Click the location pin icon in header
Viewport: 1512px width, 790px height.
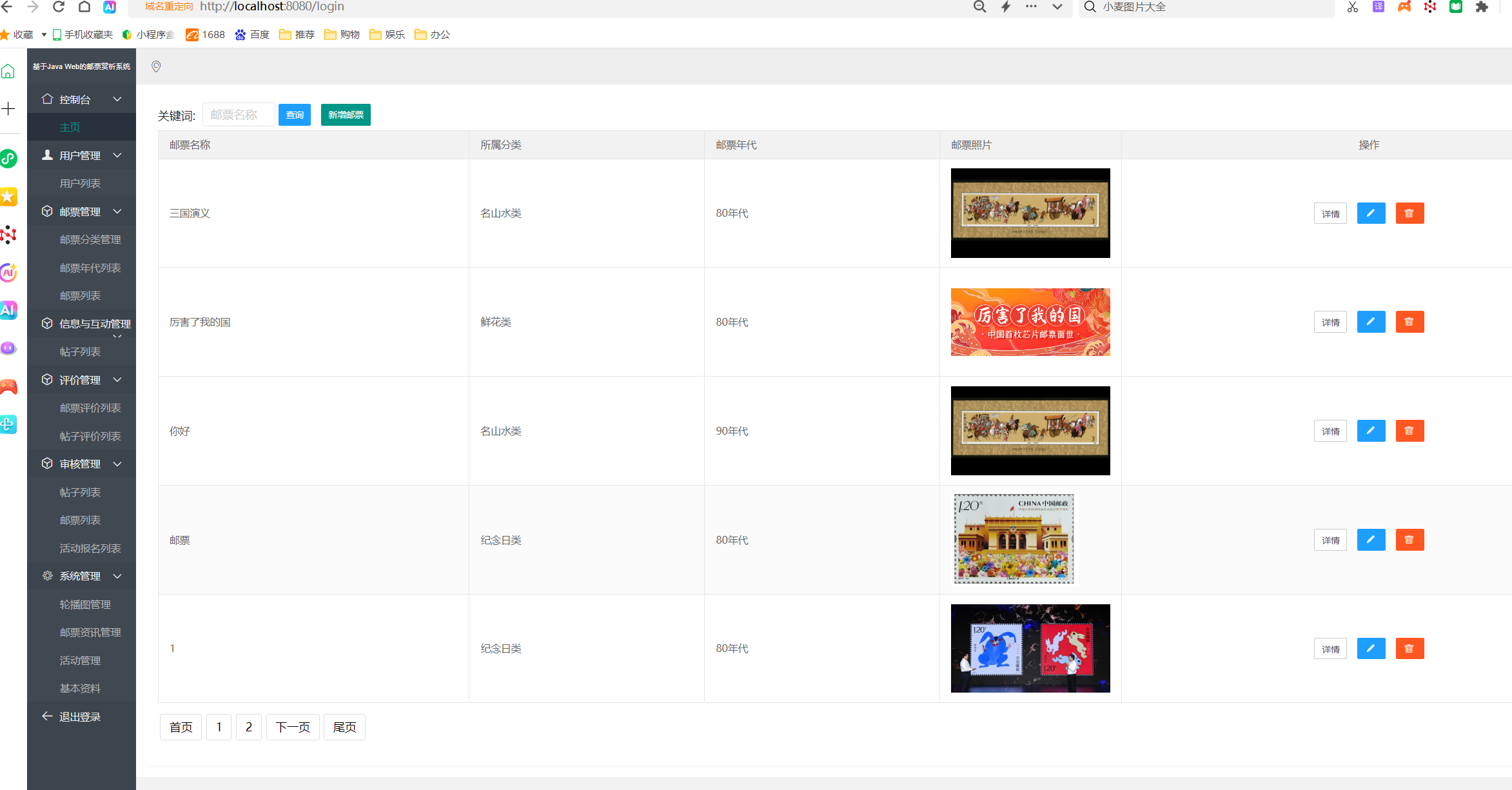pos(156,66)
